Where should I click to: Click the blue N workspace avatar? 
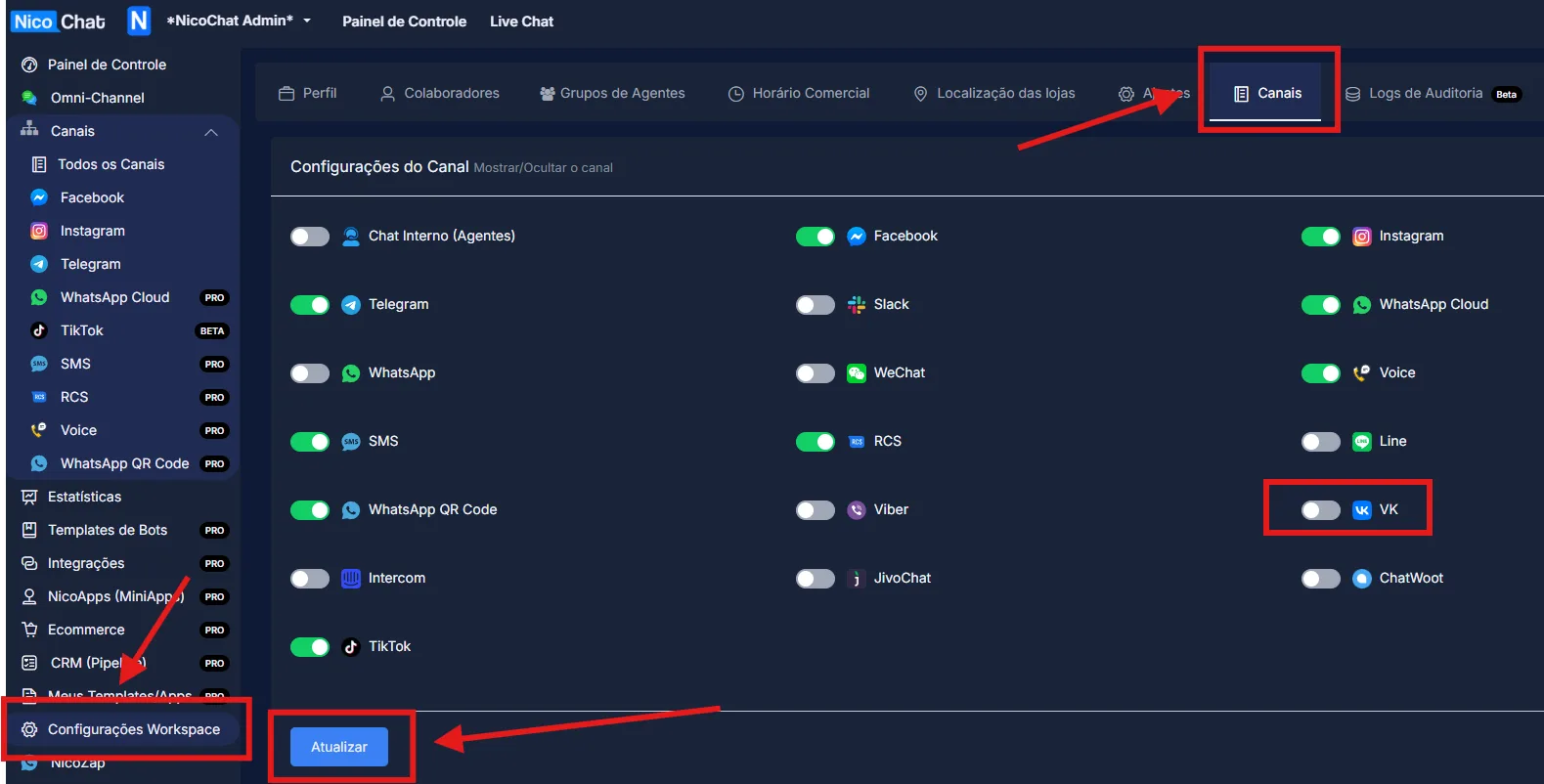[139, 21]
